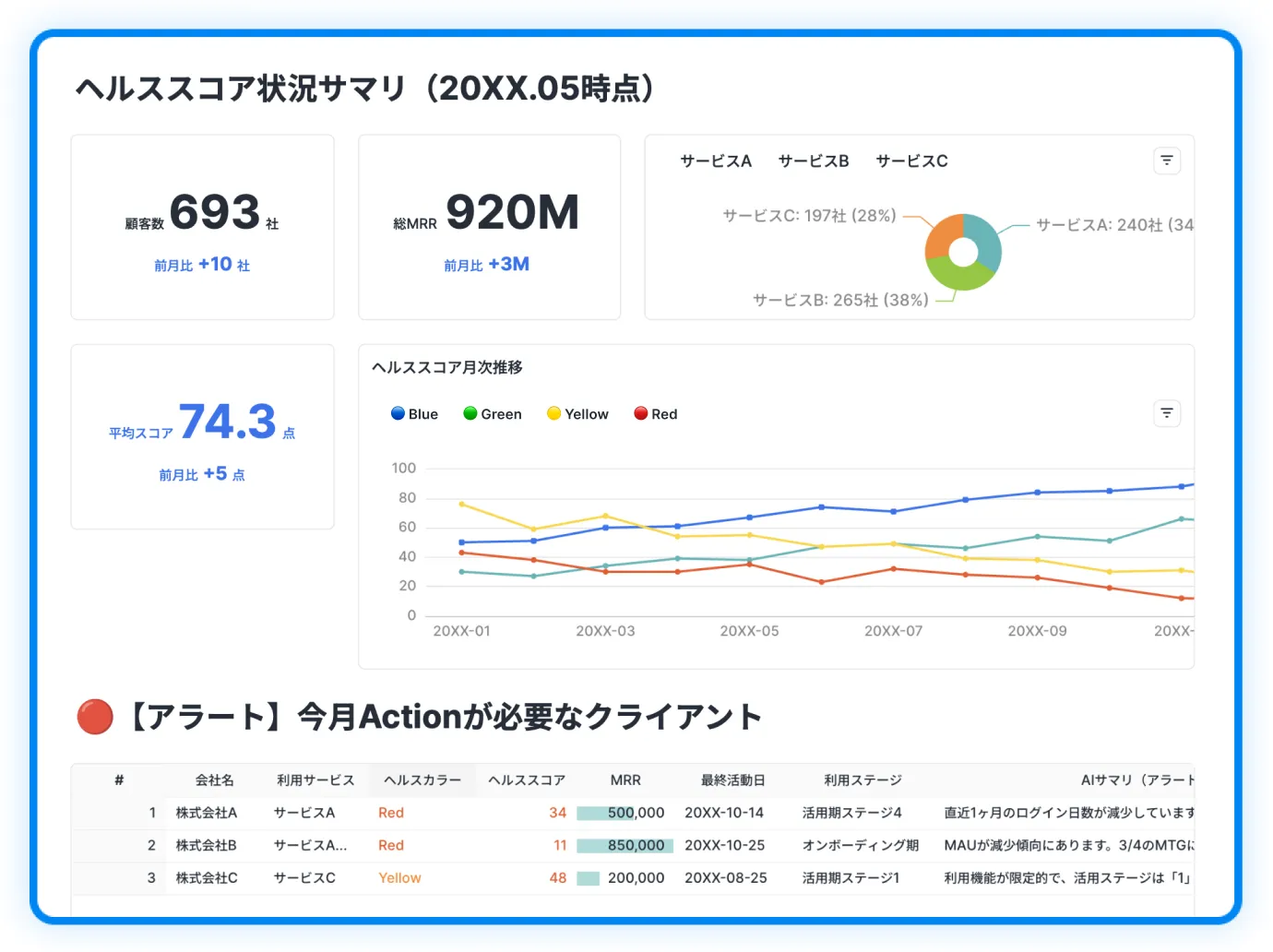Click the red alert circle beside the アラート heading
The image size is (1273, 952).
[94, 716]
